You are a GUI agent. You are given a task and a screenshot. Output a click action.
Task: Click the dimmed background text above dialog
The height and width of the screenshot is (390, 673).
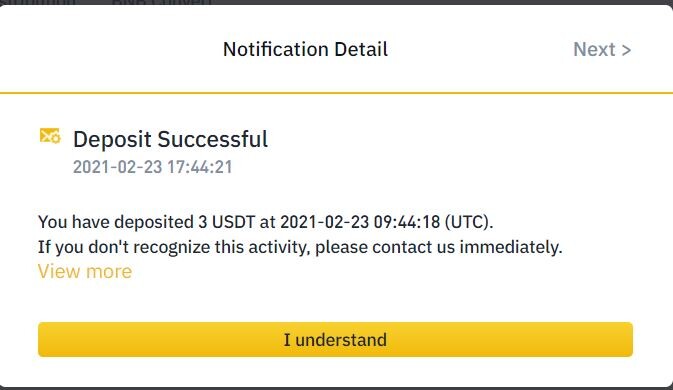(161, 3)
